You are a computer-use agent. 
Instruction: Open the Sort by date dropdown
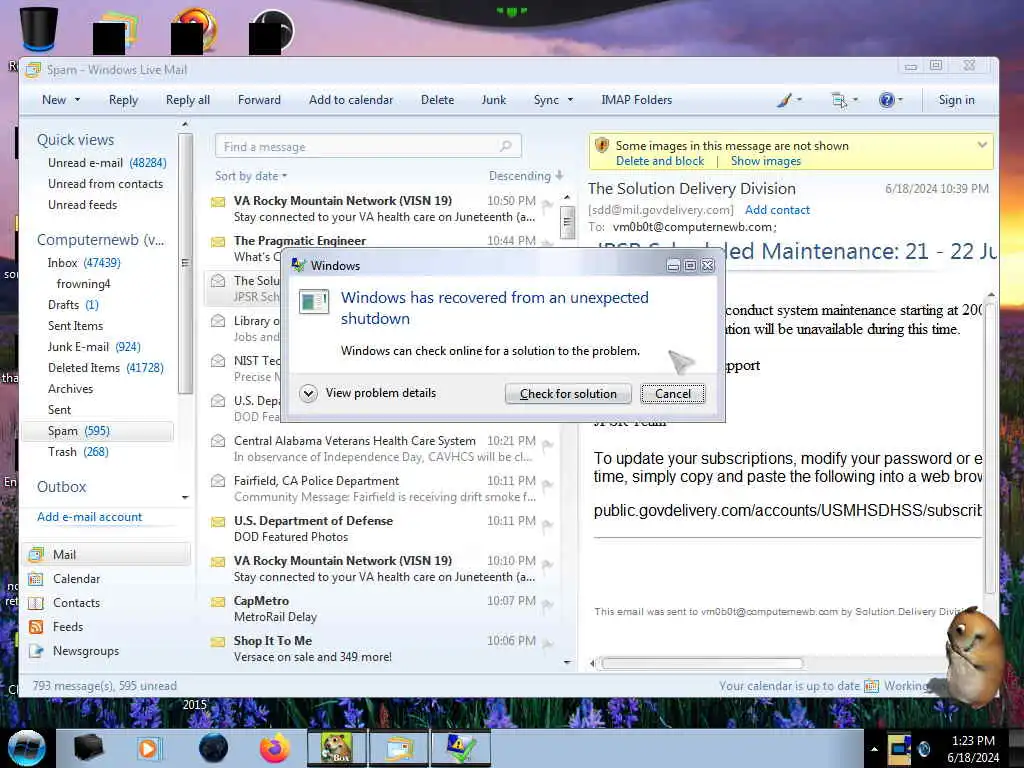(x=251, y=176)
